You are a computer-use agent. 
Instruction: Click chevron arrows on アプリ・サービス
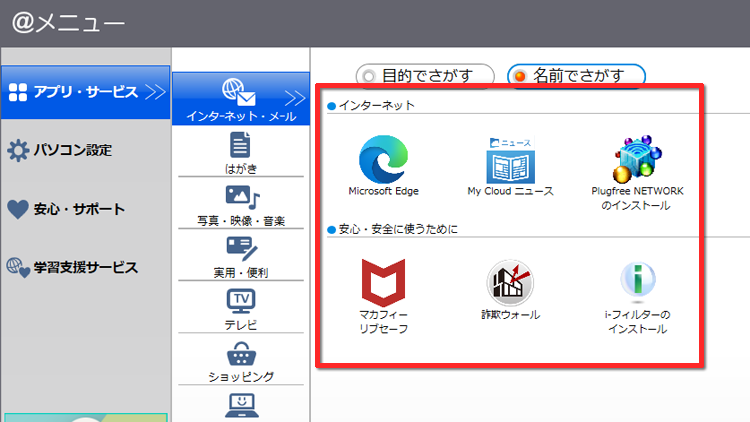pyautogui.click(x=155, y=92)
